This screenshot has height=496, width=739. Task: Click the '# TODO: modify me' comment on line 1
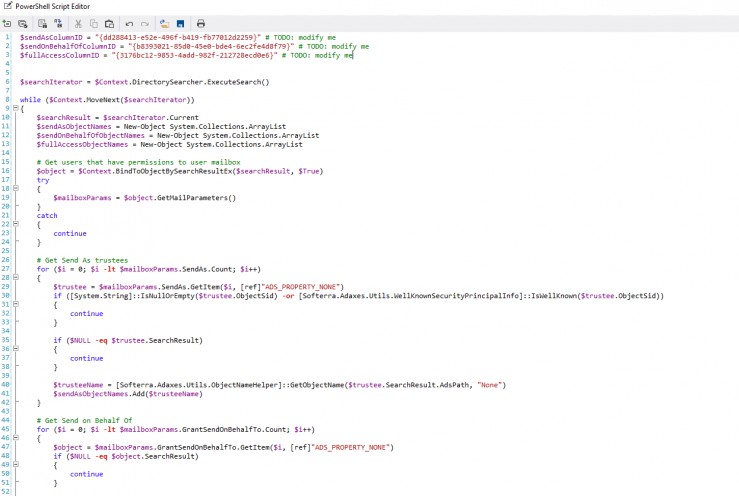[300, 37]
